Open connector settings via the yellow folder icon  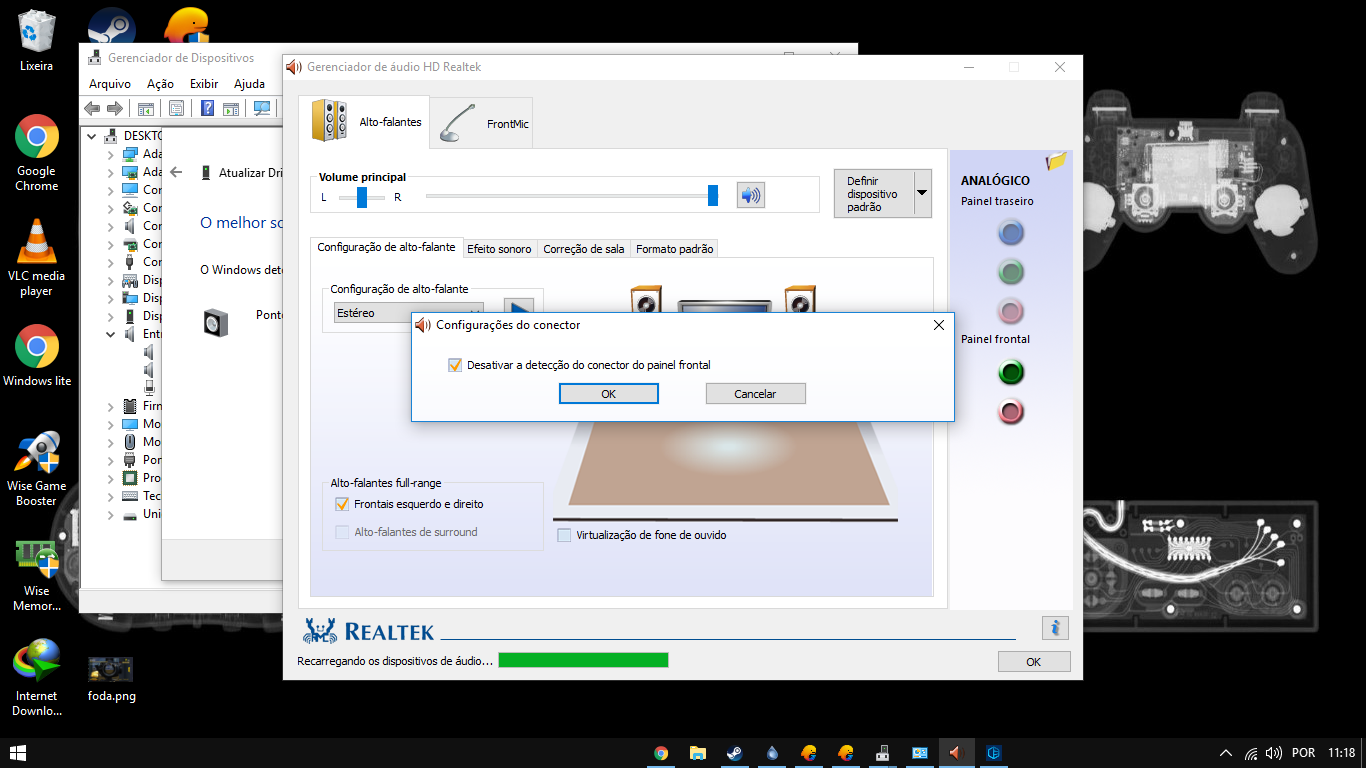(1056, 161)
